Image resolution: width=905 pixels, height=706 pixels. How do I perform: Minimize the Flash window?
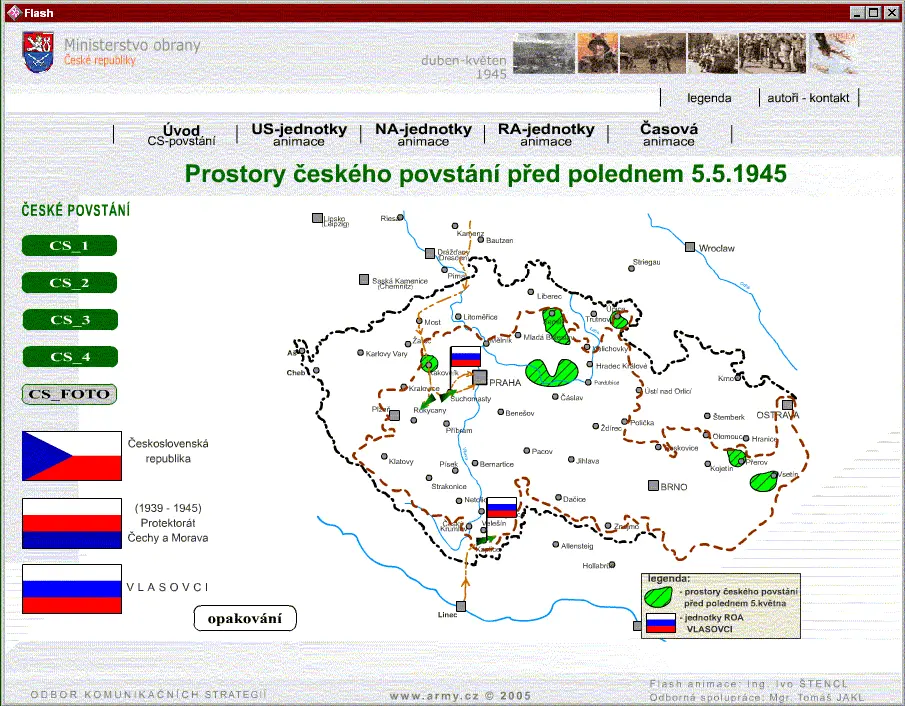(x=857, y=12)
